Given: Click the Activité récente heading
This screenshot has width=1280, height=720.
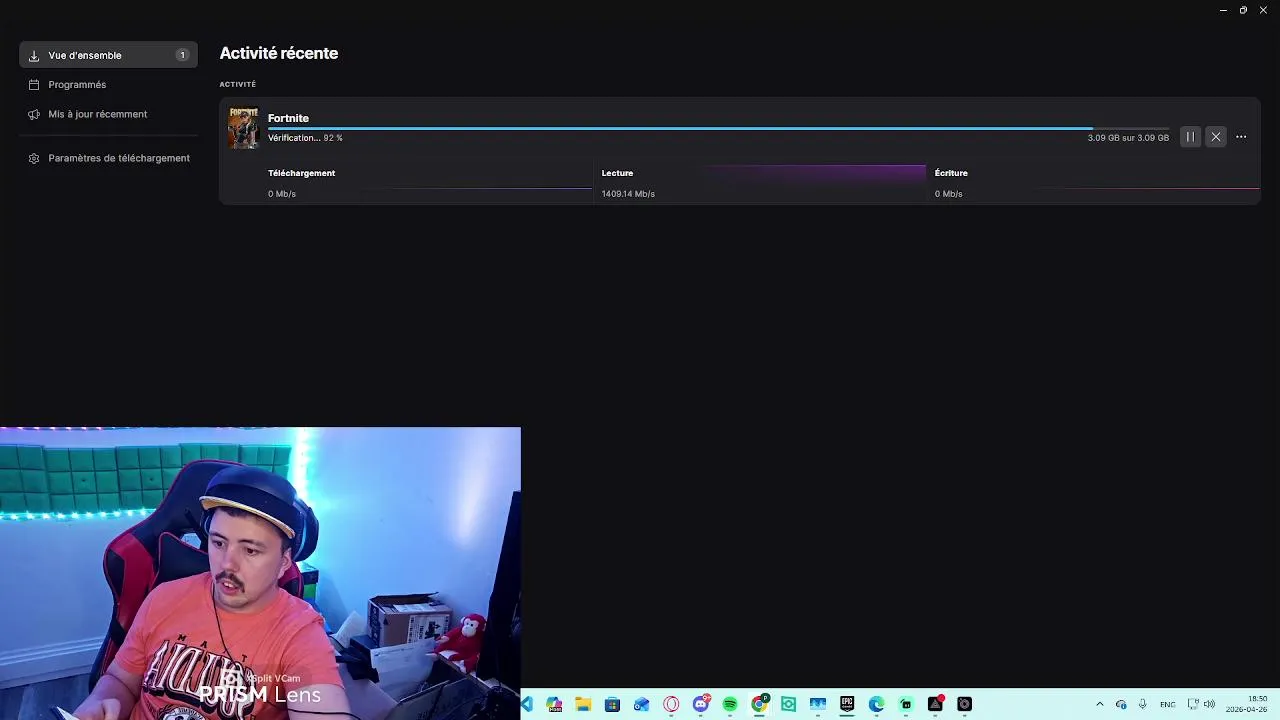Looking at the screenshot, I should pyautogui.click(x=279, y=53).
